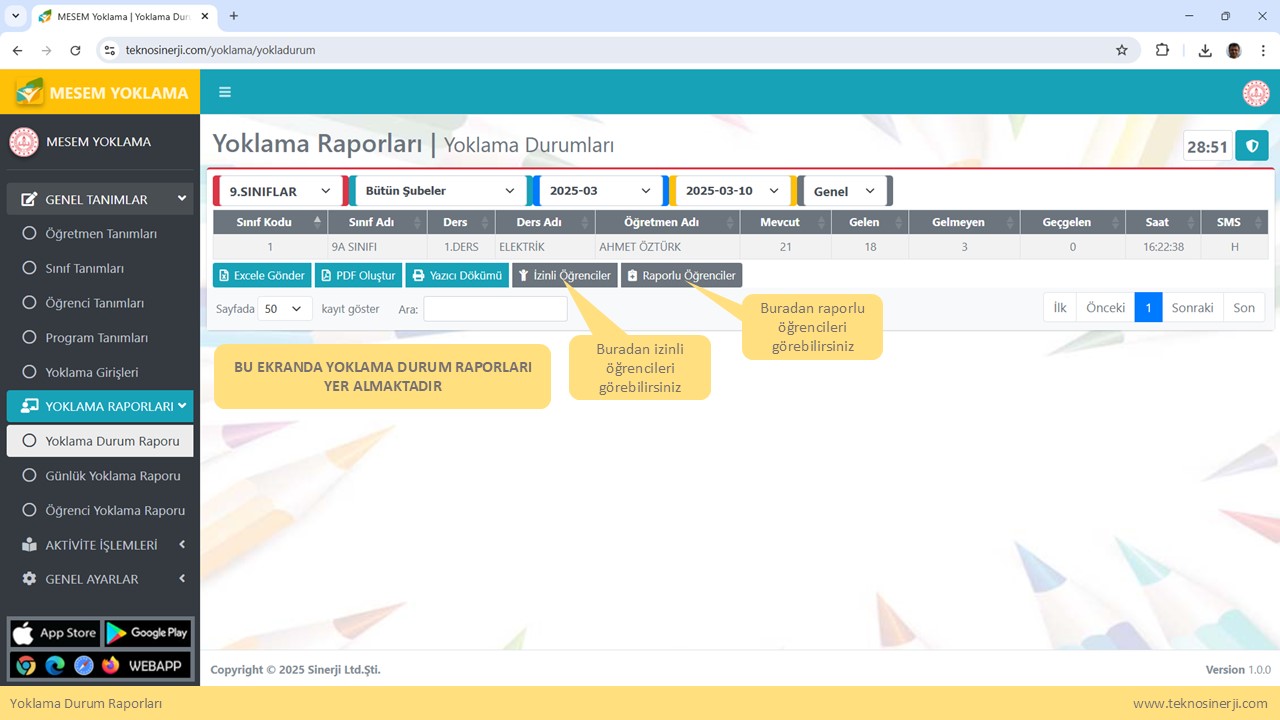
Task: Click the shield icon next to timer
Action: coord(1251,146)
